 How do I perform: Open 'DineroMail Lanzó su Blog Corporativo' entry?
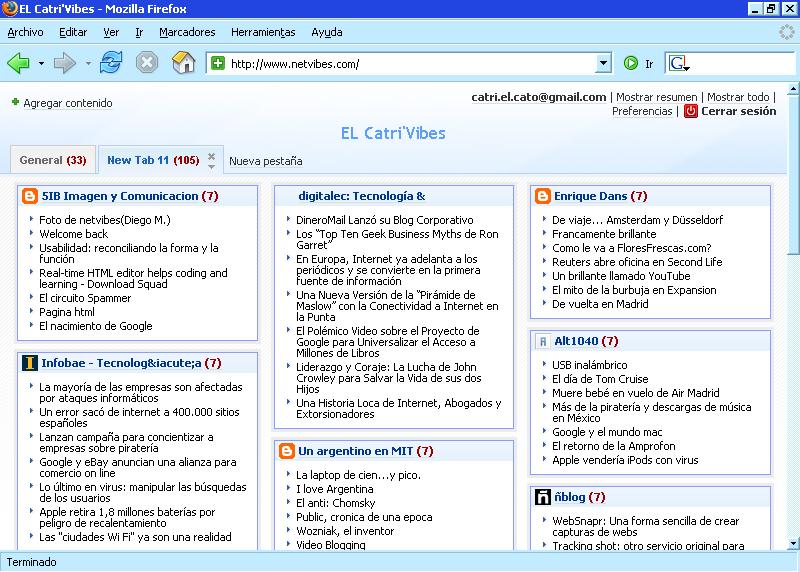coord(384,220)
